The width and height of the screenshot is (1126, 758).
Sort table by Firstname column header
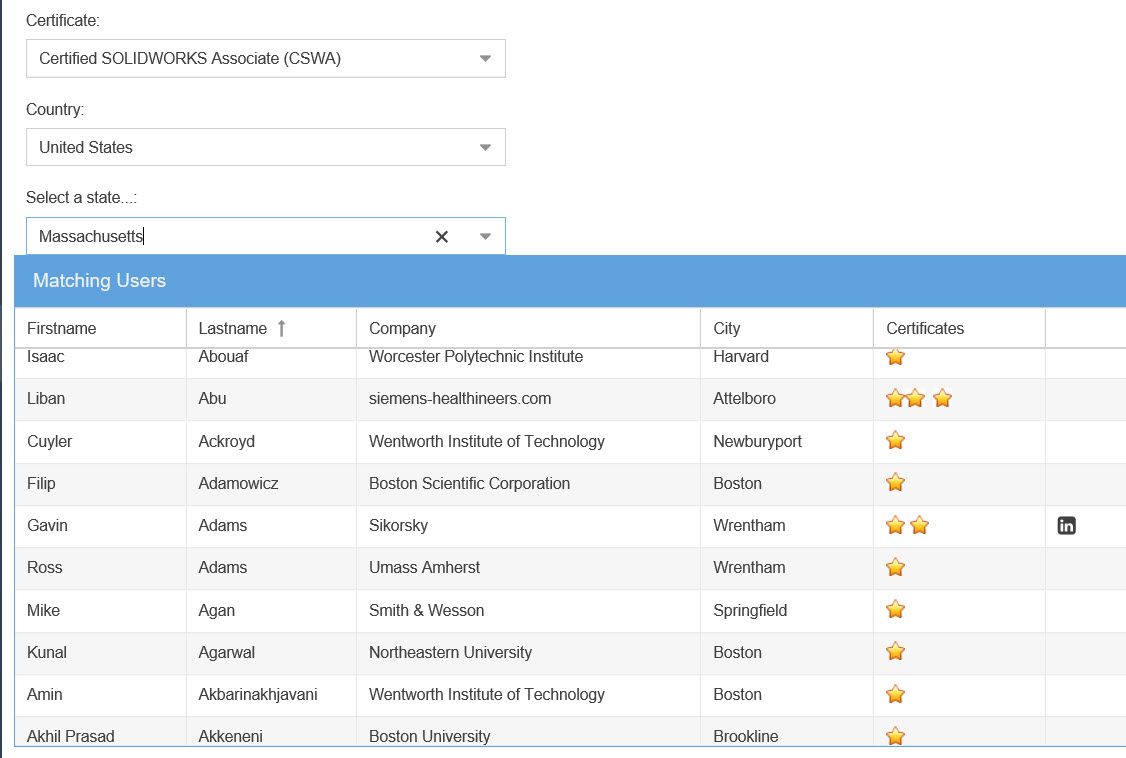(x=62, y=328)
